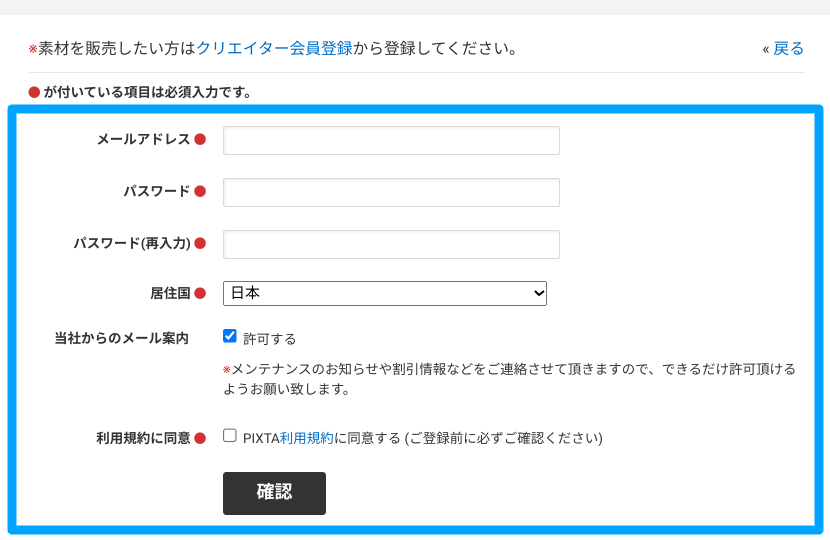Open the 居住国 dropdown showing 日本
The height and width of the screenshot is (540, 830).
coord(385,293)
